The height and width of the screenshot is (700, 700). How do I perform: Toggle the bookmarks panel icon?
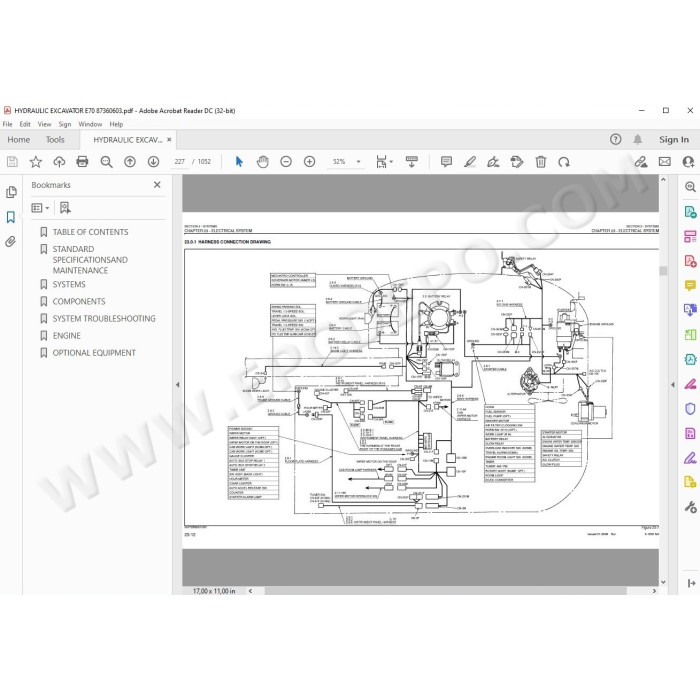click(11, 217)
